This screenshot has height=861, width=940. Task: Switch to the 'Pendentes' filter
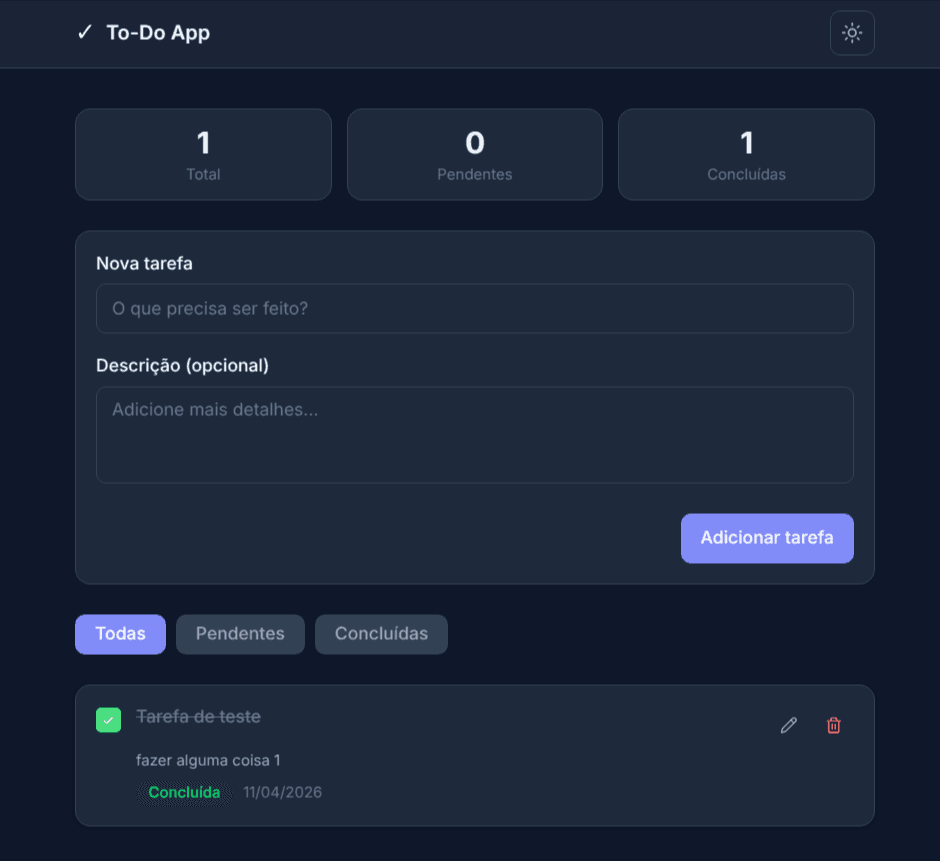240,634
